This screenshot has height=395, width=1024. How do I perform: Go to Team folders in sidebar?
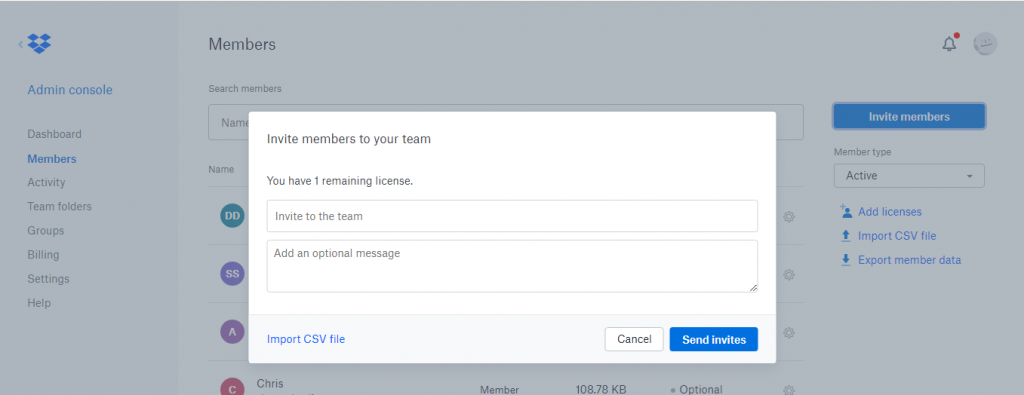click(x=59, y=206)
